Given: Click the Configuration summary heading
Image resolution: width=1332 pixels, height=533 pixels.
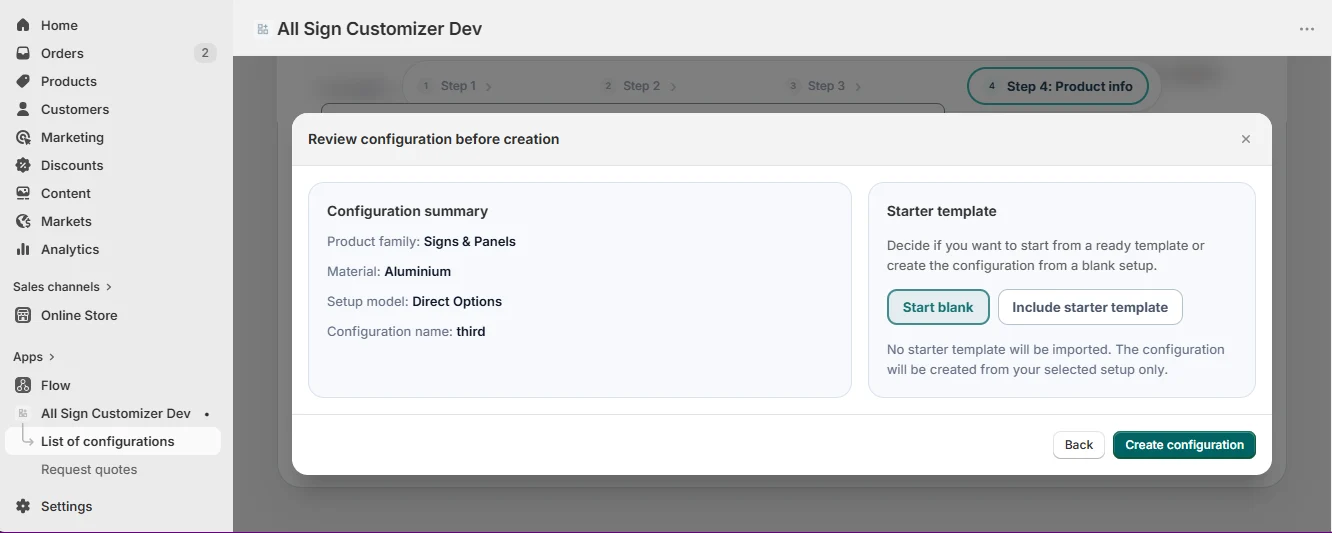Looking at the screenshot, I should (x=408, y=211).
